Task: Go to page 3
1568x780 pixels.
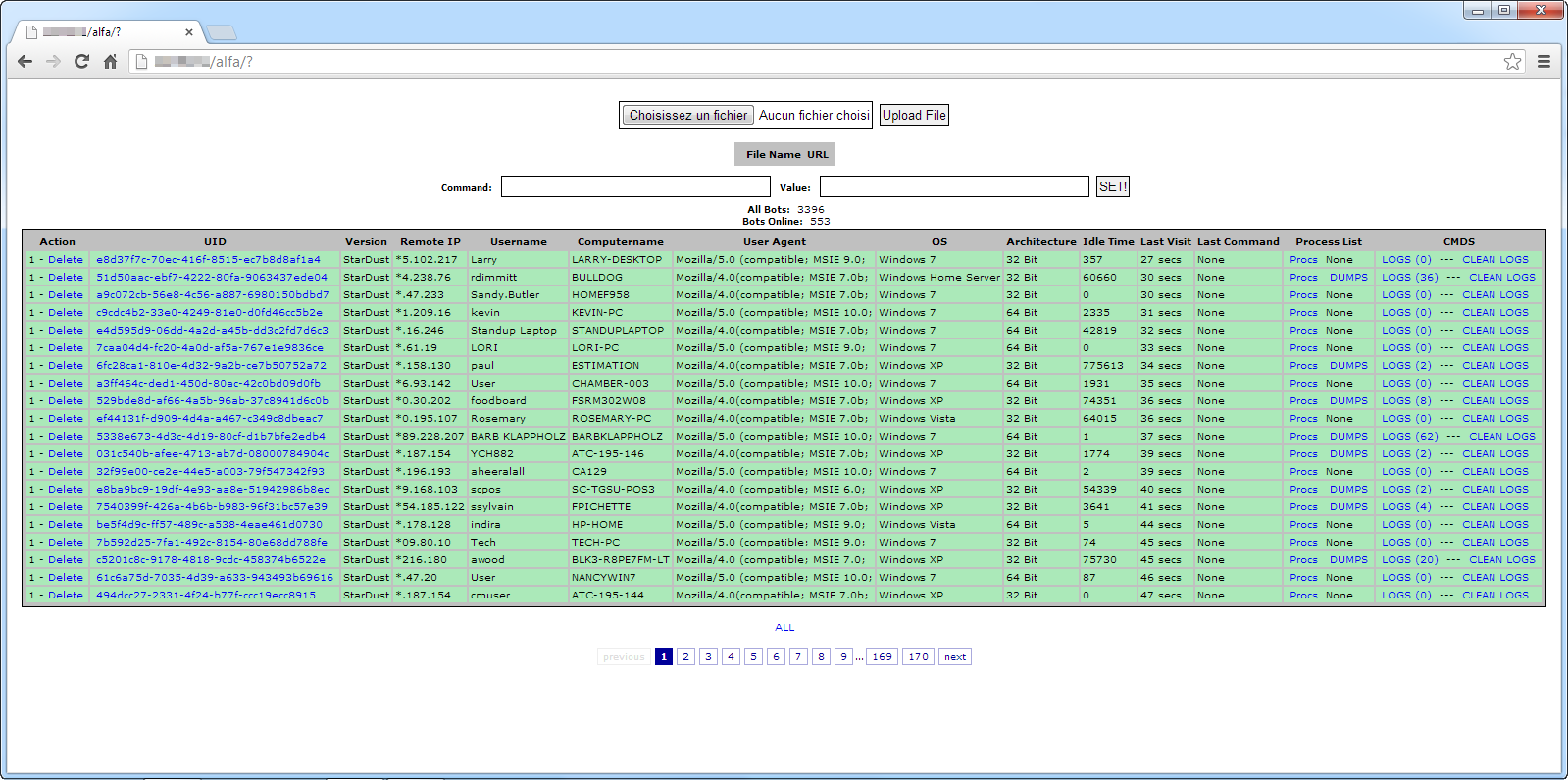Action: [708, 657]
